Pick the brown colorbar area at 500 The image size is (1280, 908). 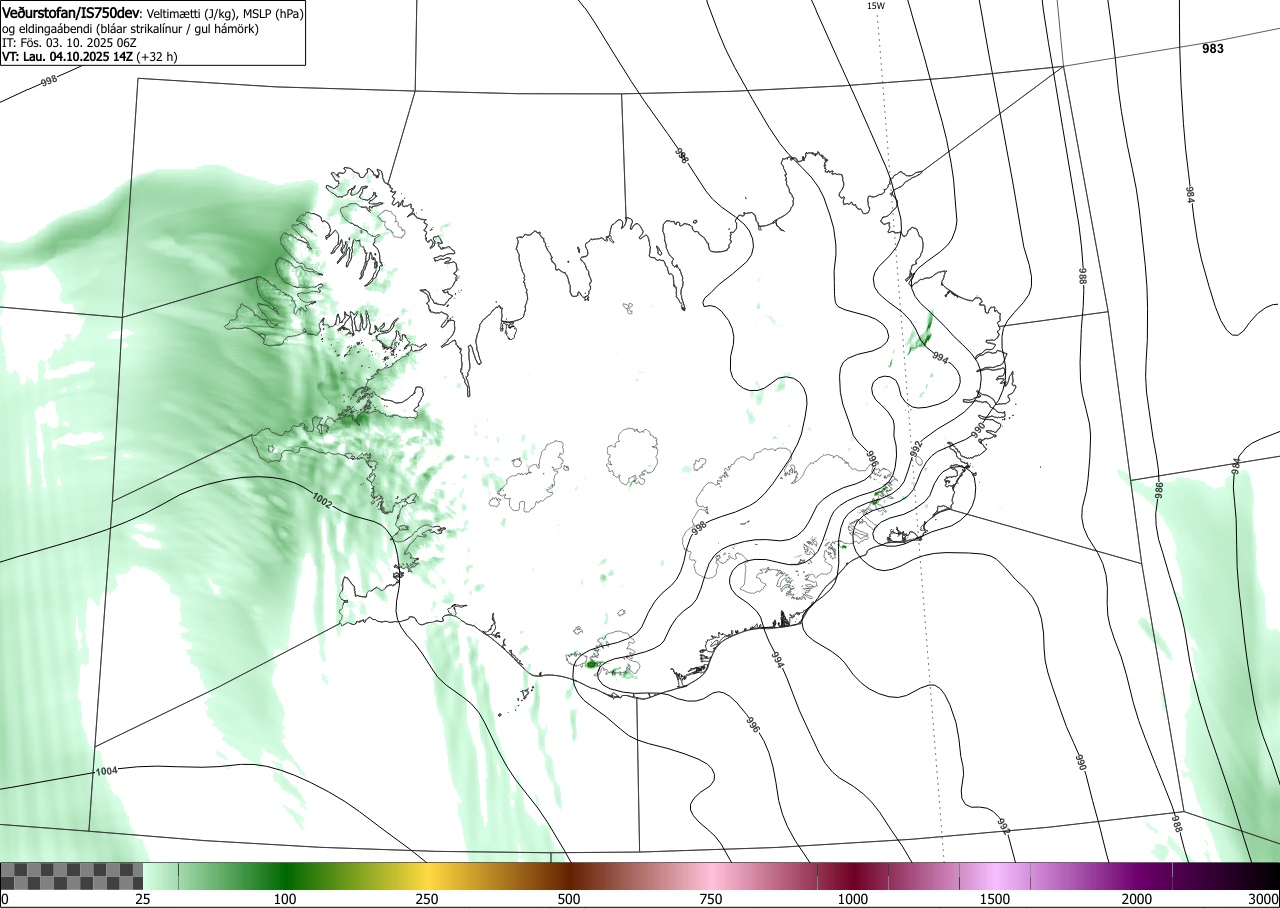coord(569,876)
